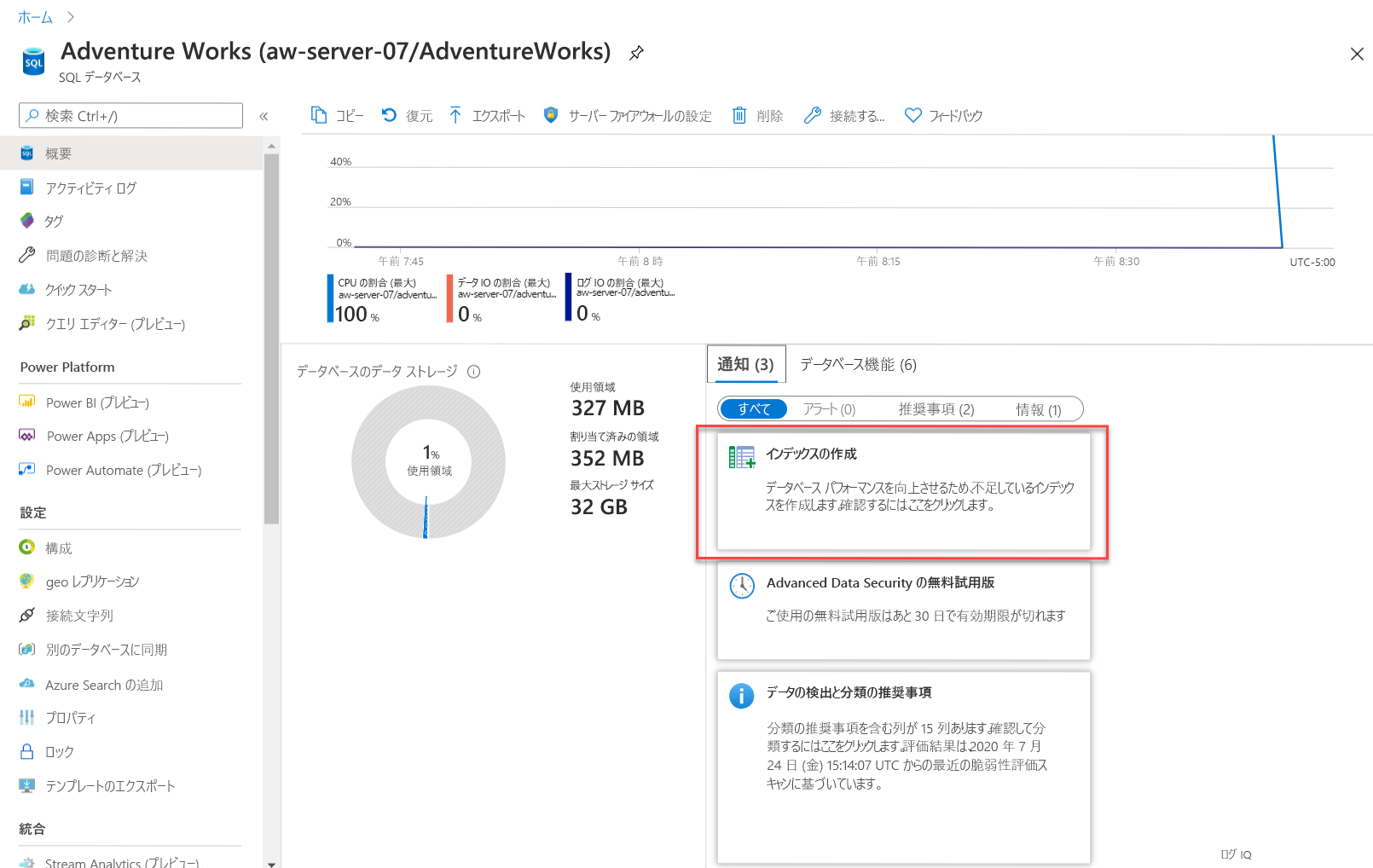The image size is (1373, 868).
Task: Click the クエリ エディター icon
Action: [x=27, y=323]
